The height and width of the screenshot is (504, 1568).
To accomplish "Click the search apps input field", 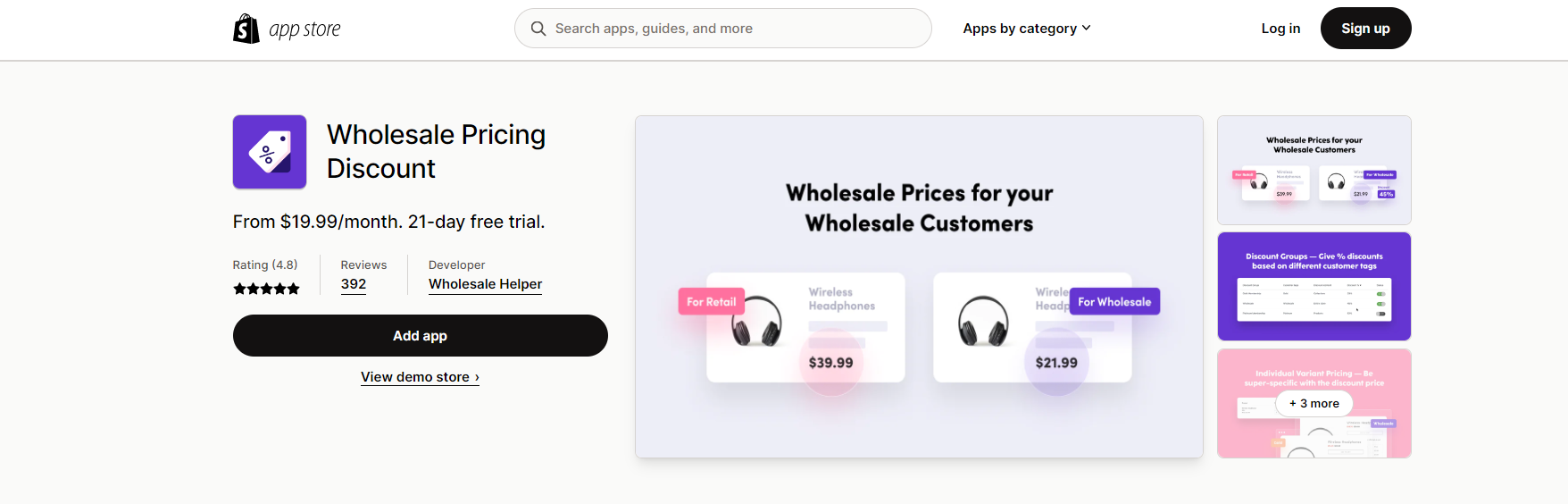I will (723, 29).
